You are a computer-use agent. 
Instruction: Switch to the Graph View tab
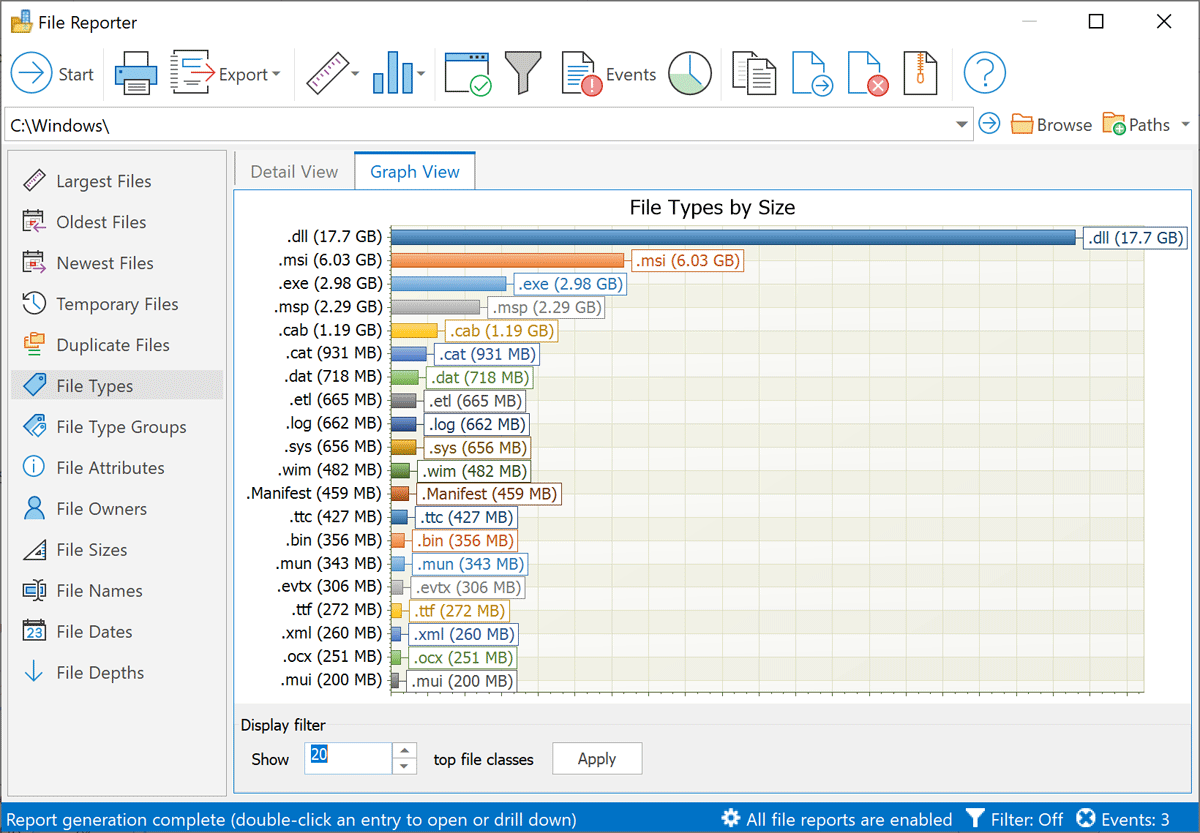(x=415, y=171)
